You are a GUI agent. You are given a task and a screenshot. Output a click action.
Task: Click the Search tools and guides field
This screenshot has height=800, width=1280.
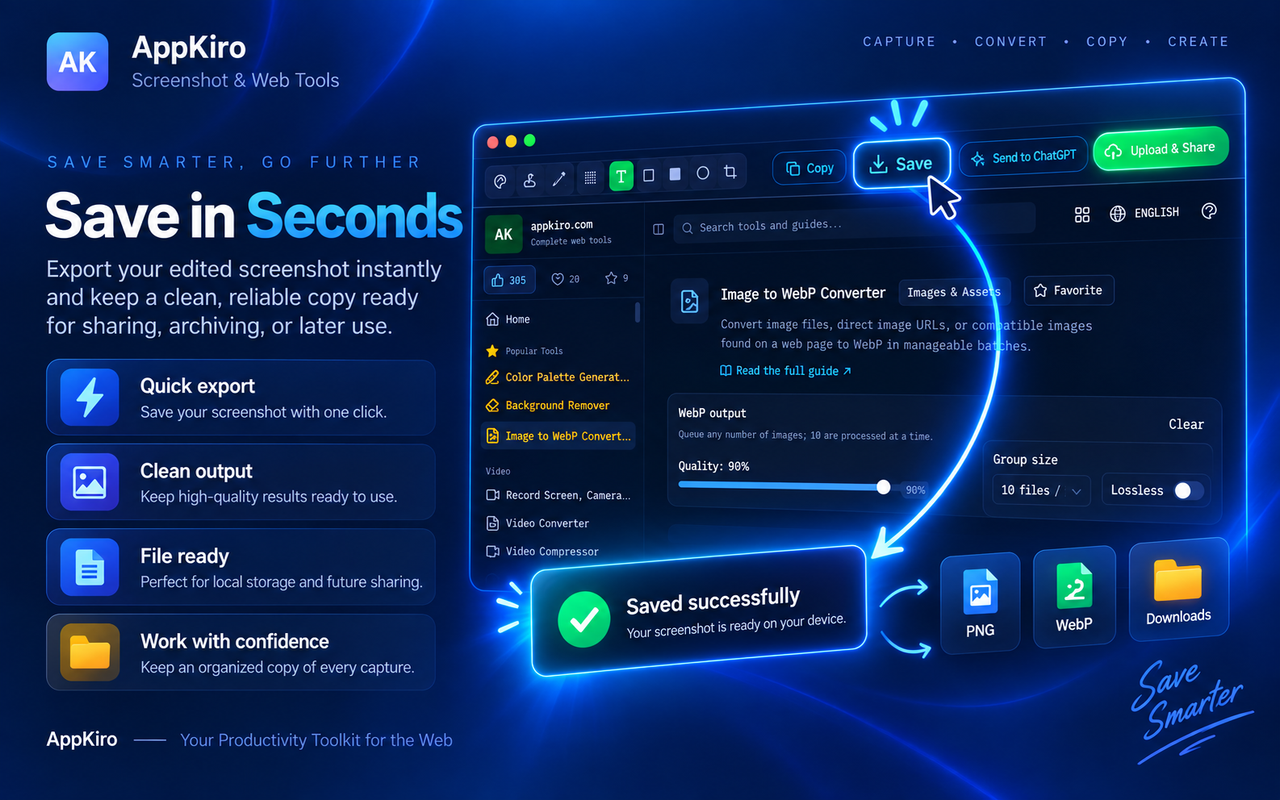[x=854, y=225]
